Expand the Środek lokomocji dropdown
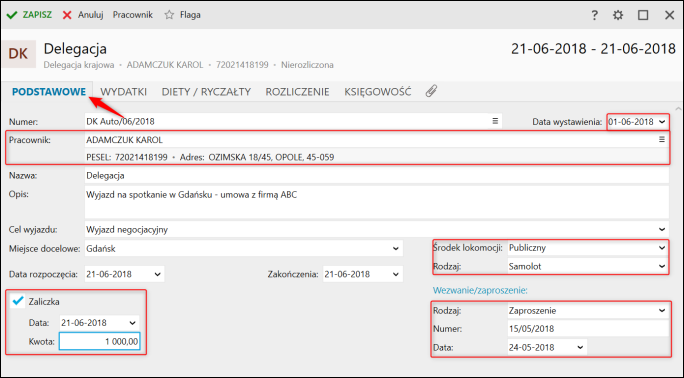Screen dimensions: 684x378 point(662,248)
